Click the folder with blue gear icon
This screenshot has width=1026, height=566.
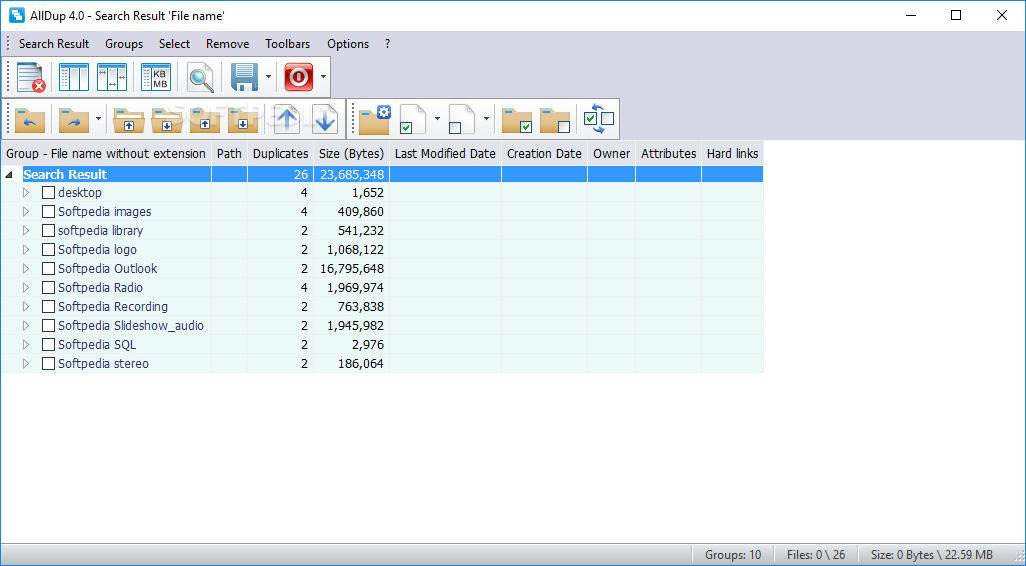coord(374,119)
